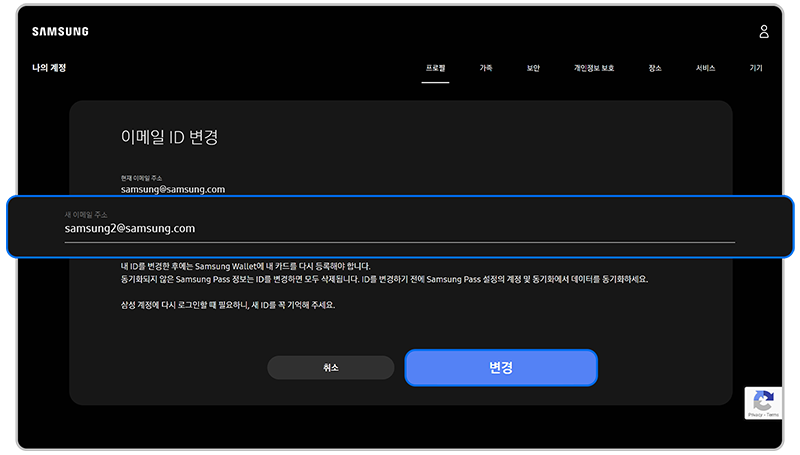Click the 이메일 ID 변경 heading
The height and width of the screenshot is (455, 800).
169,137
